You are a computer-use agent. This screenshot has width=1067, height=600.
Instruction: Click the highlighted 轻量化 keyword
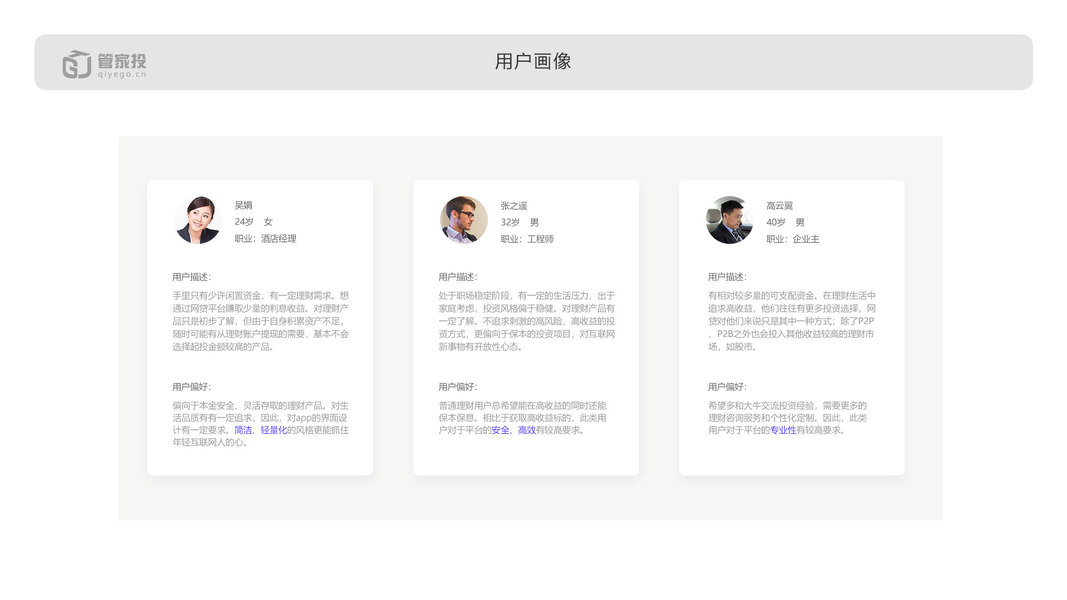(274, 430)
